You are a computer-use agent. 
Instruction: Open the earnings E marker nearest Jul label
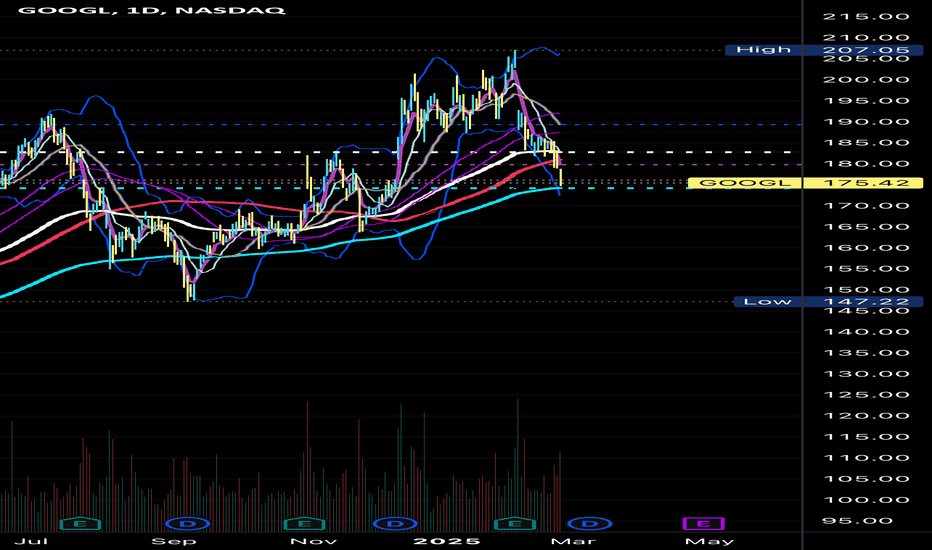(81, 524)
